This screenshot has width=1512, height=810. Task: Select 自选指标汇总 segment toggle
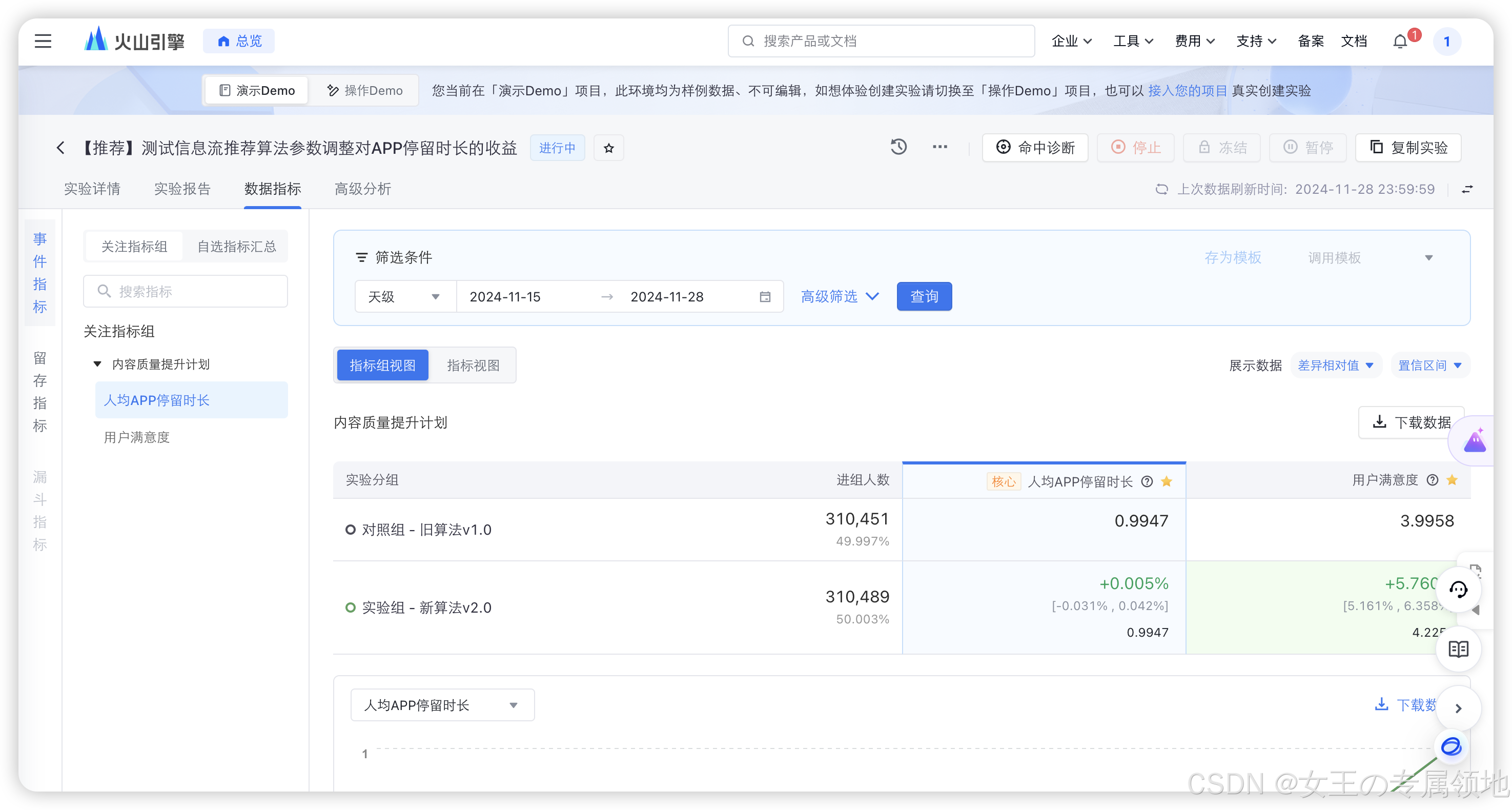[x=237, y=247]
